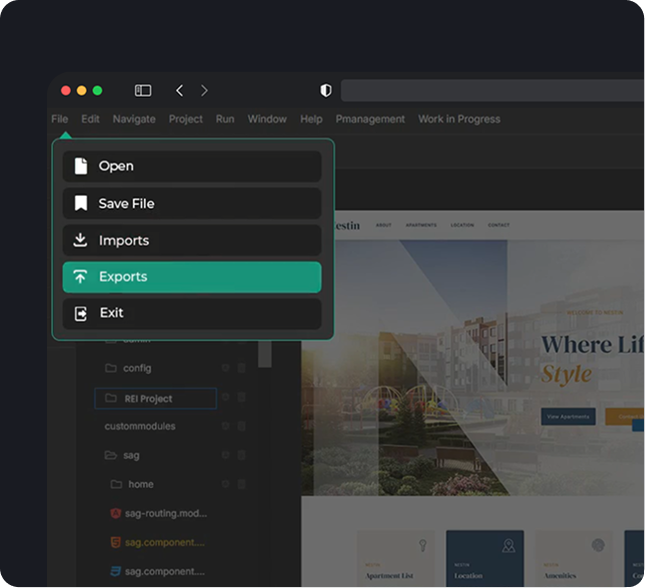Viewport: 645px width, 588px height.
Task: Click the trash icon in home row
Action: coord(241,484)
